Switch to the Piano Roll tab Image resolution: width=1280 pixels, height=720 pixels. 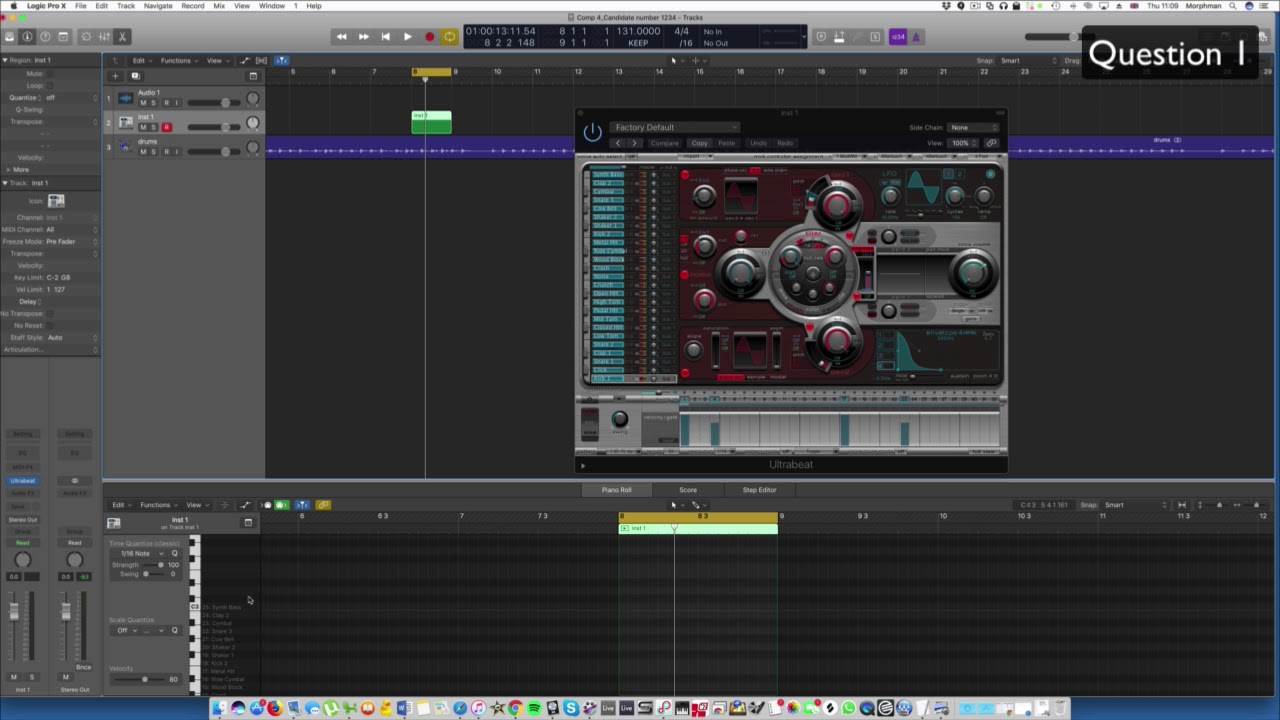pos(616,490)
